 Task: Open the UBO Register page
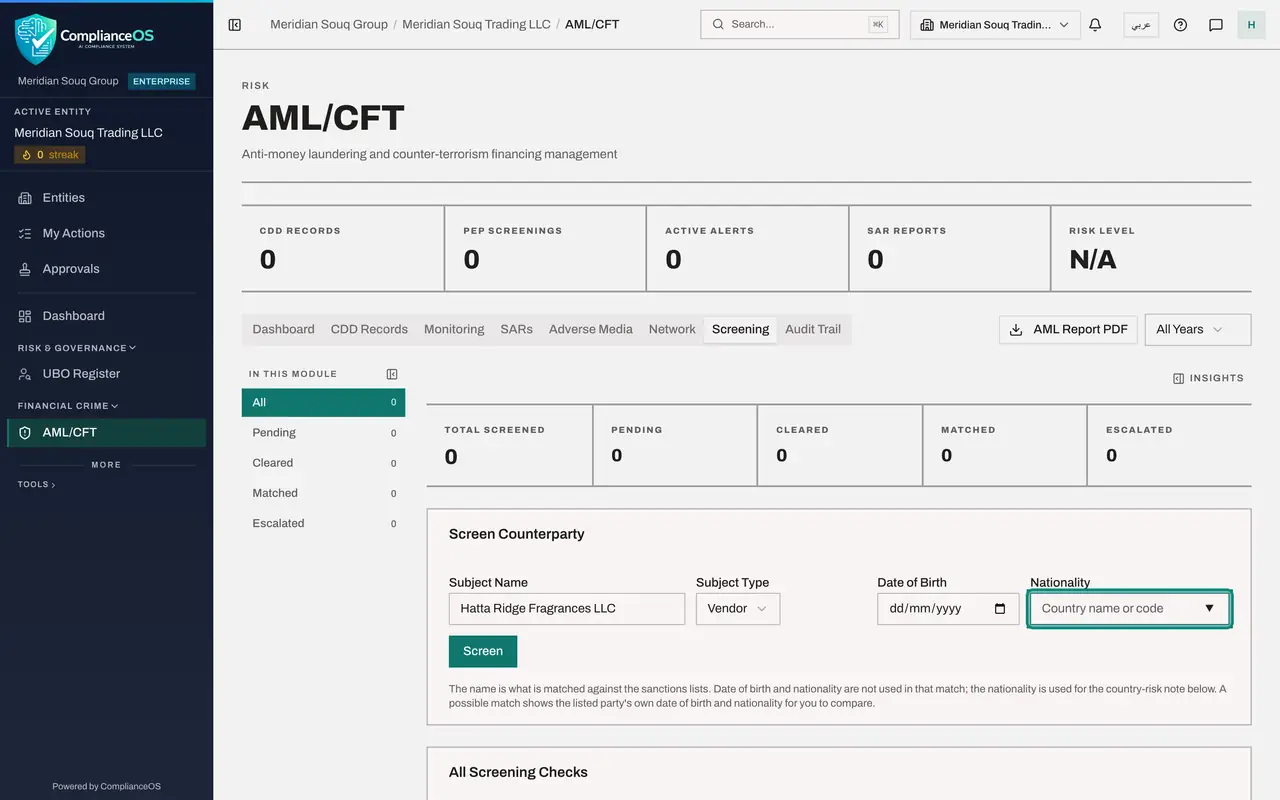point(107,374)
